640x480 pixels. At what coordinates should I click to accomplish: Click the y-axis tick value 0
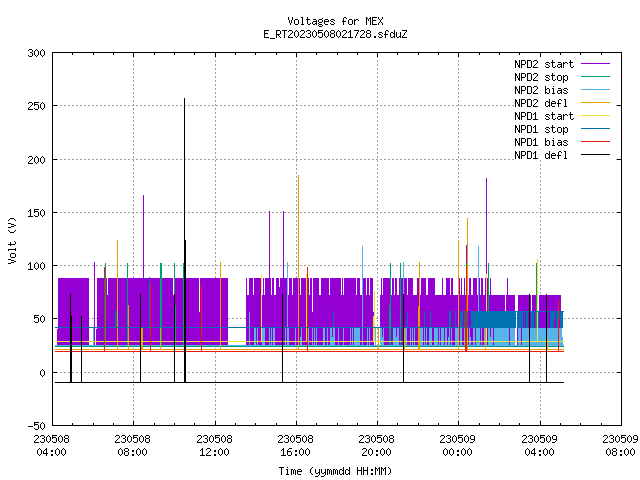click(42, 373)
